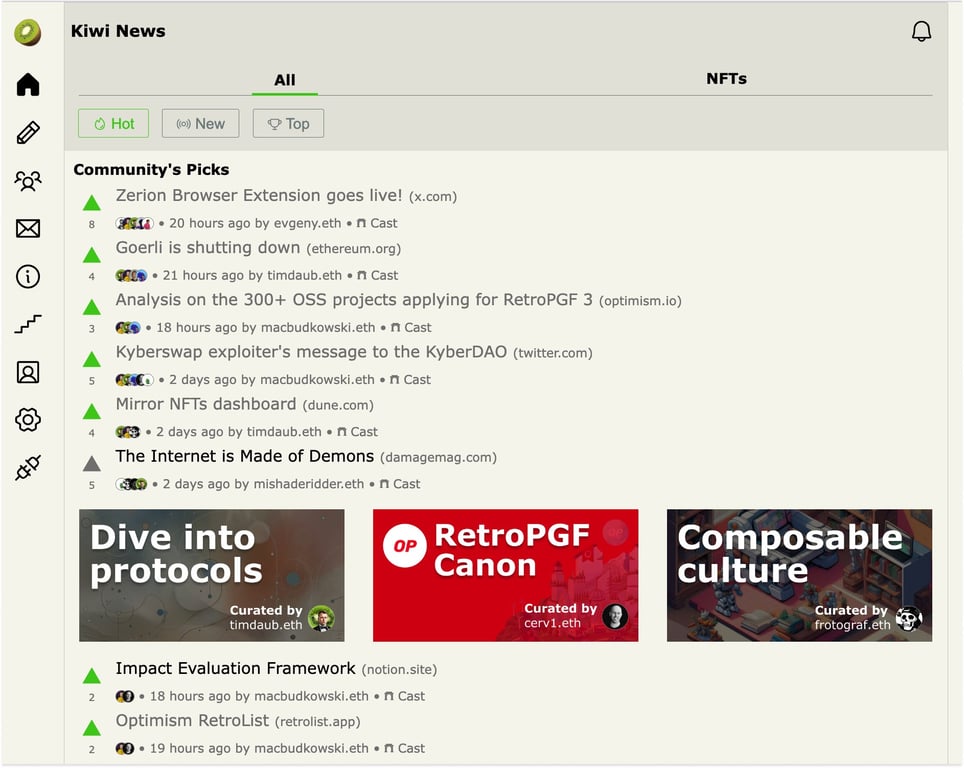Upvote Zerion Browser Extension story

(92, 203)
